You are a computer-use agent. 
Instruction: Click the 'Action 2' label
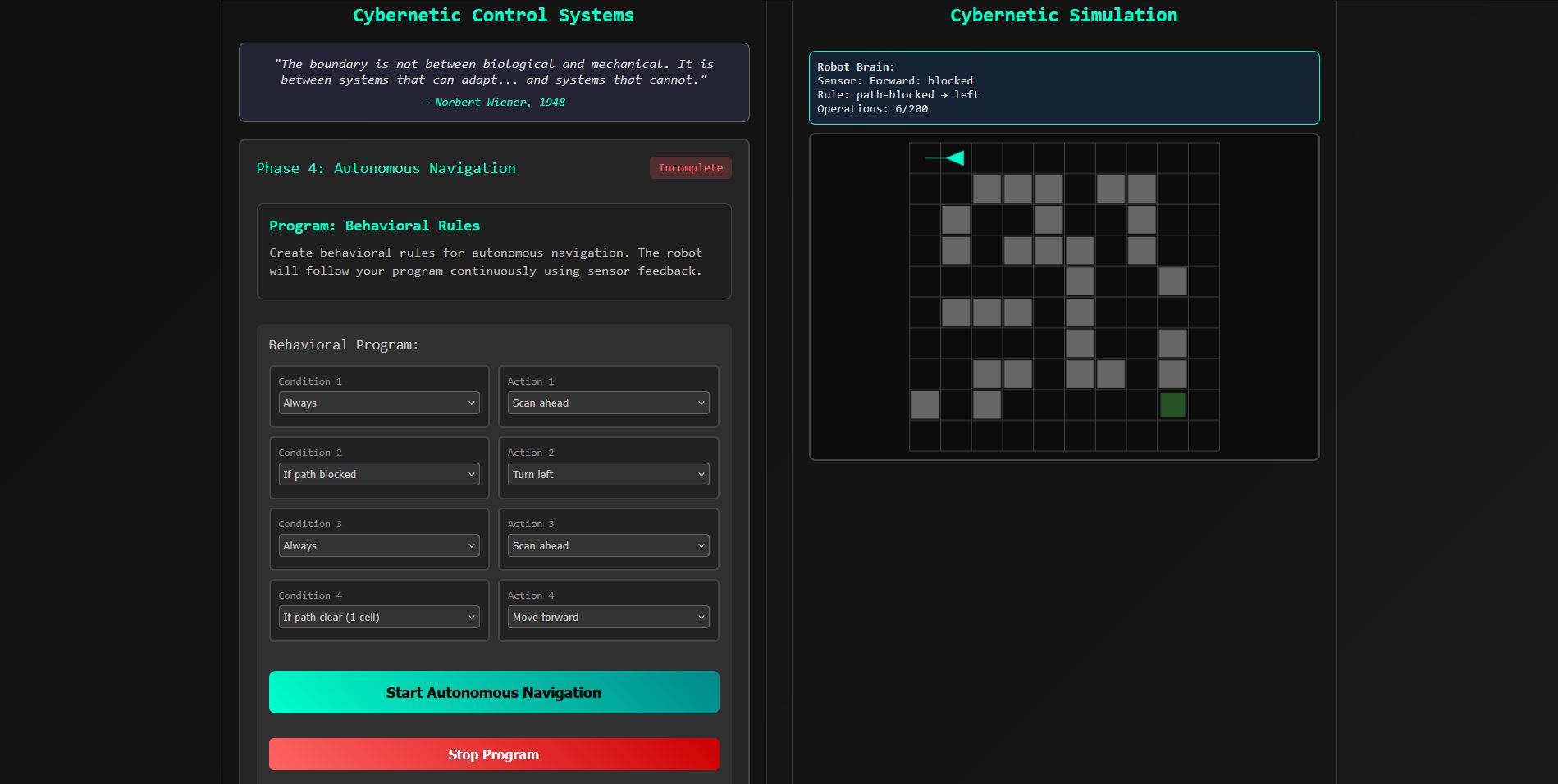pyautogui.click(x=531, y=452)
